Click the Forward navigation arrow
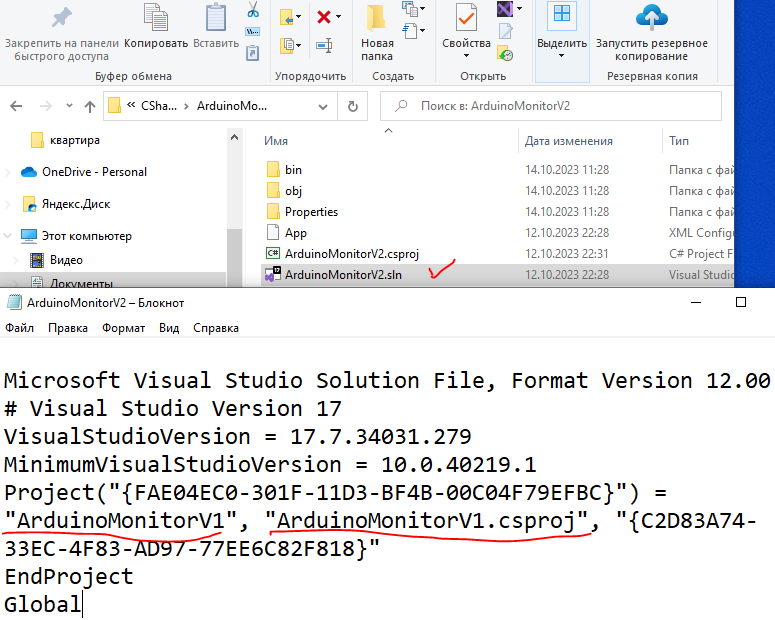The width and height of the screenshot is (775, 620). click(45, 106)
